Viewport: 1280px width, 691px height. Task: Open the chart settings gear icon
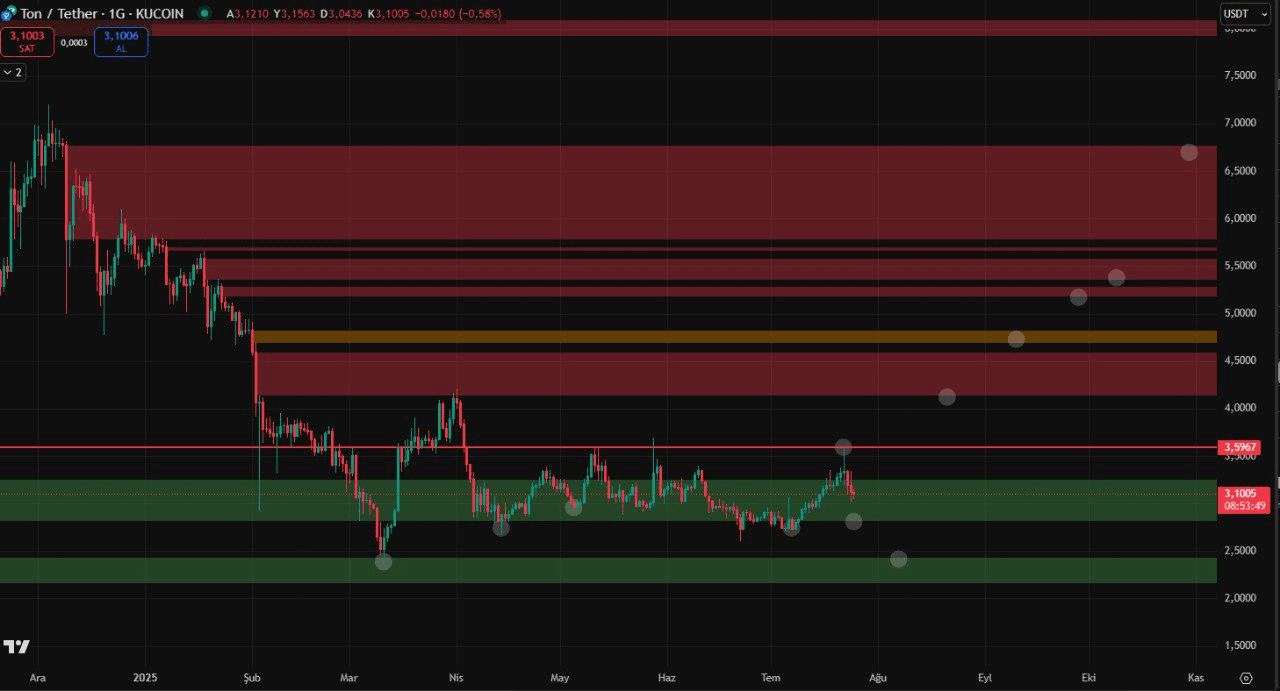pos(1246,677)
